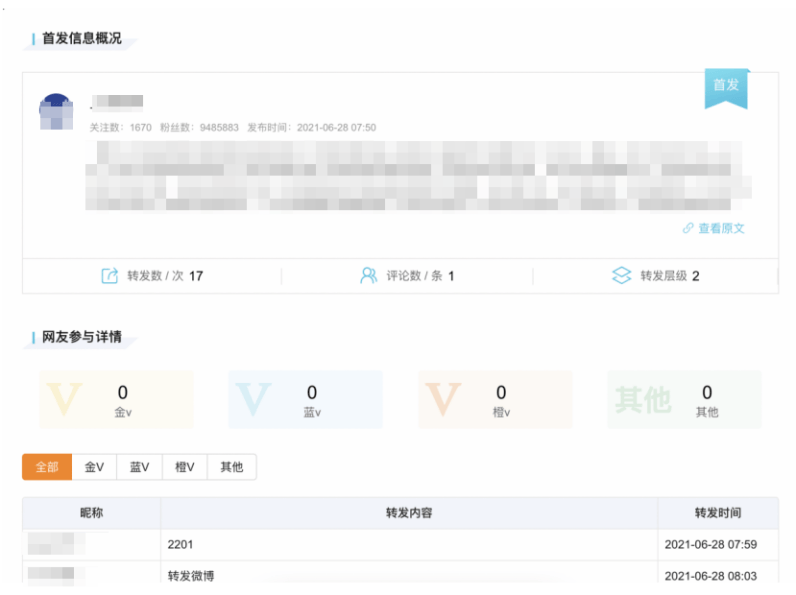Switch to the 其他 filter tab

click(x=231, y=467)
